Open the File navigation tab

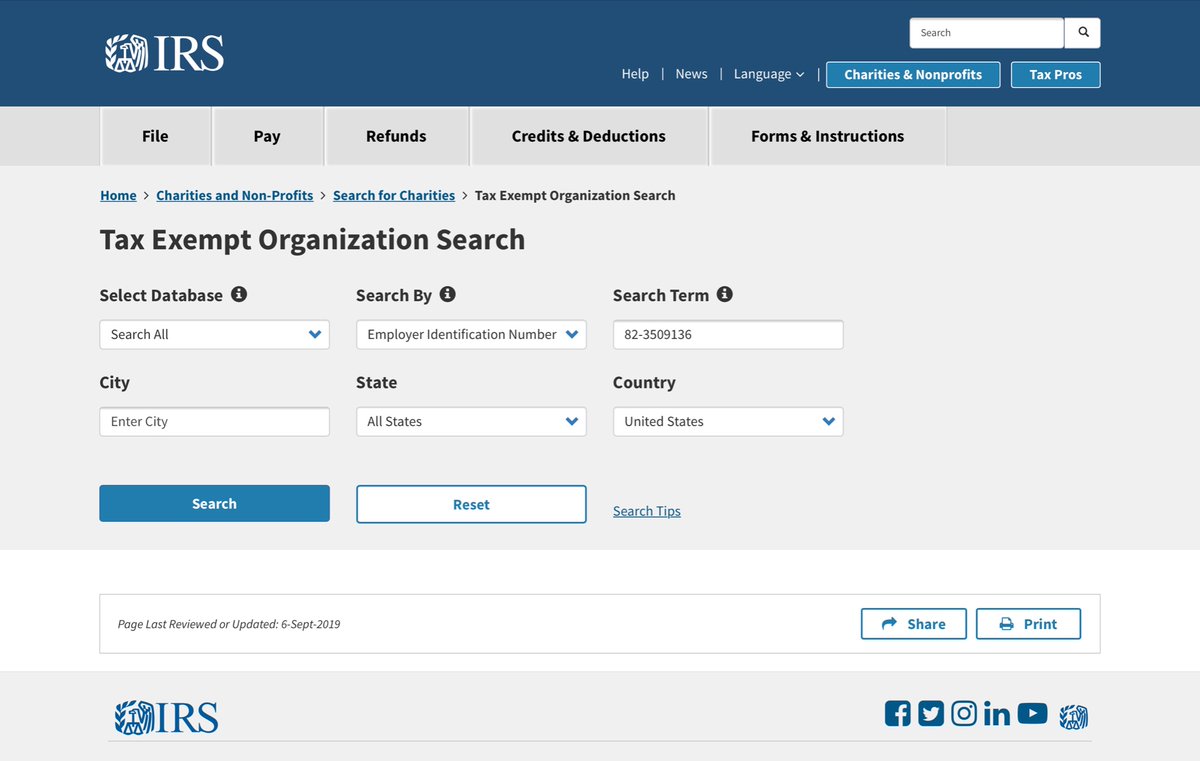[155, 136]
